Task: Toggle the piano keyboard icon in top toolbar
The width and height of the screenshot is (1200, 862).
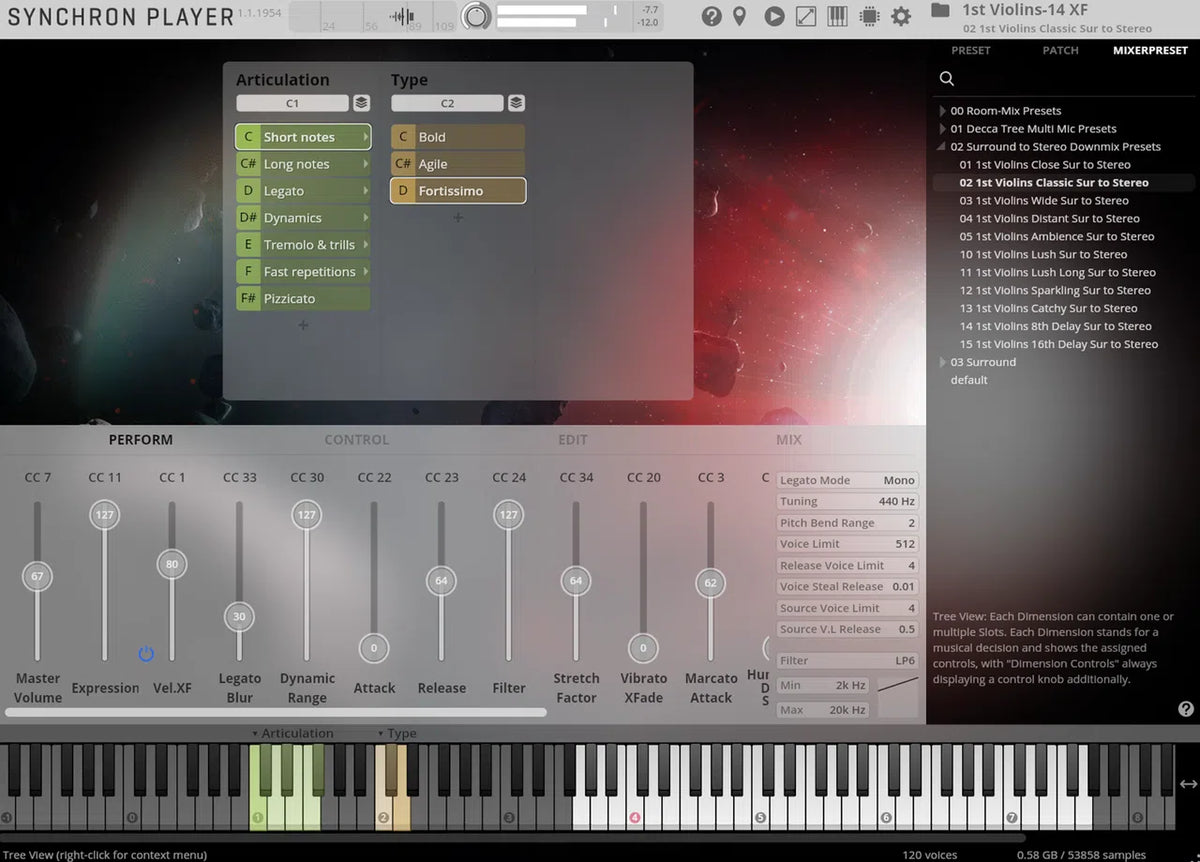Action: tap(837, 16)
